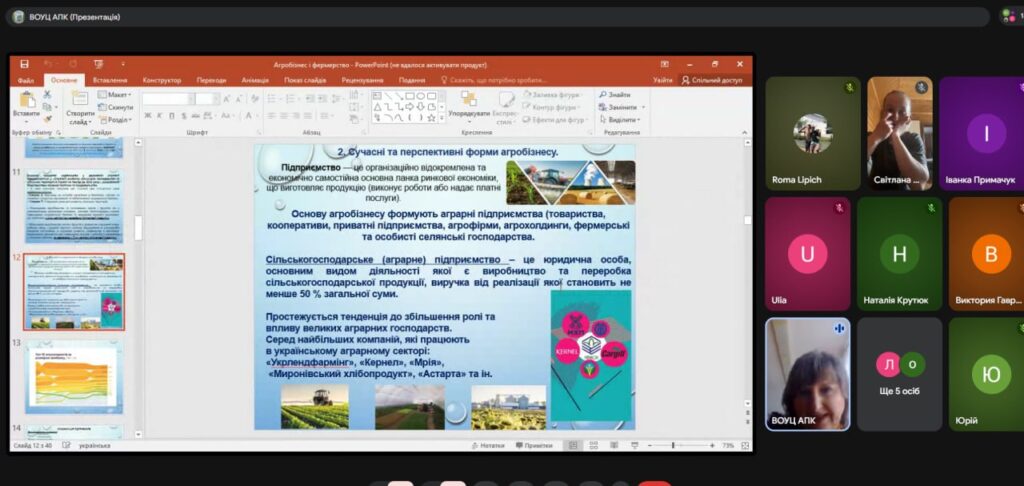Click the ВОУЦ АПК presenter video tile
Viewport: 1024px width, 486px height.
(x=808, y=374)
